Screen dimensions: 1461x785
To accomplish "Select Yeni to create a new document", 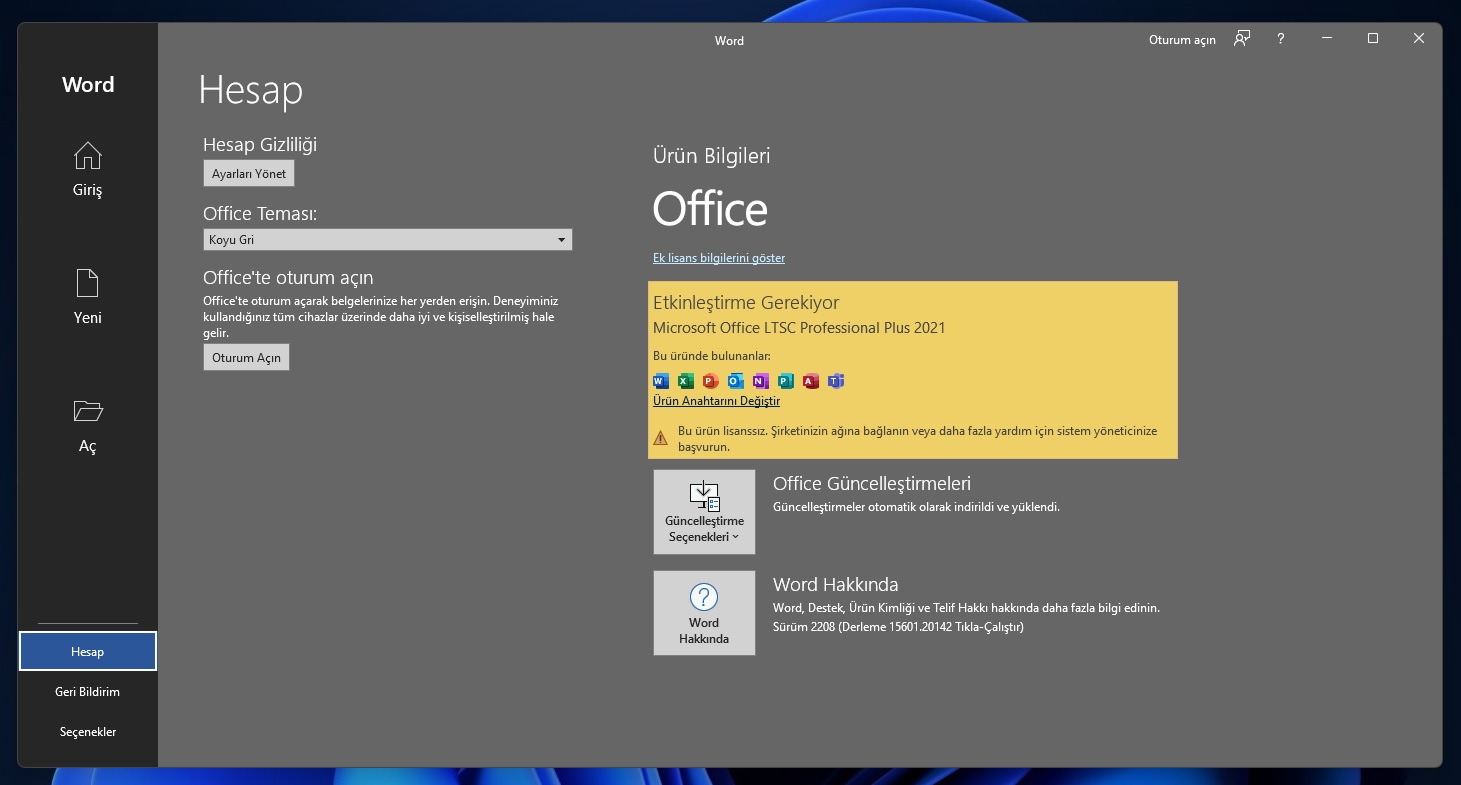I will (x=88, y=297).
